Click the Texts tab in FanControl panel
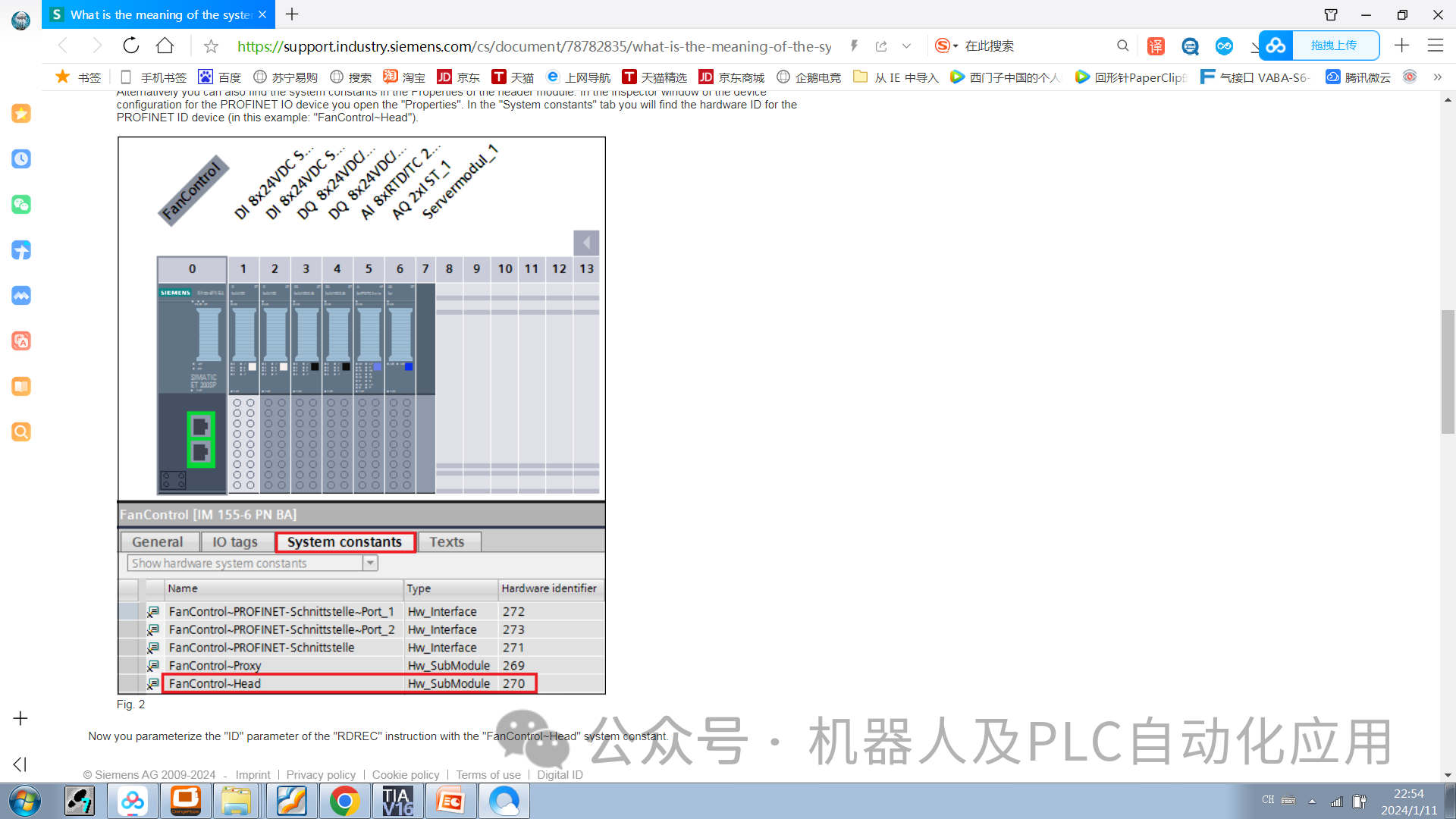Image resolution: width=1456 pixels, height=819 pixels. click(x=447, y=541)
